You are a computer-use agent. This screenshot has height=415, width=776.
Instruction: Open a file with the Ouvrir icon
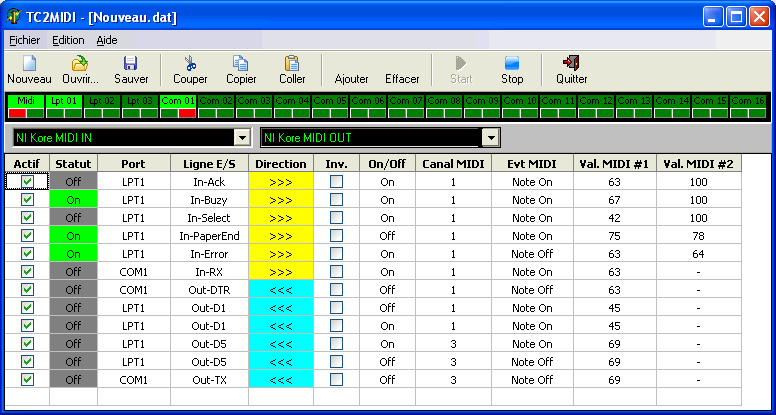[80, 63]
